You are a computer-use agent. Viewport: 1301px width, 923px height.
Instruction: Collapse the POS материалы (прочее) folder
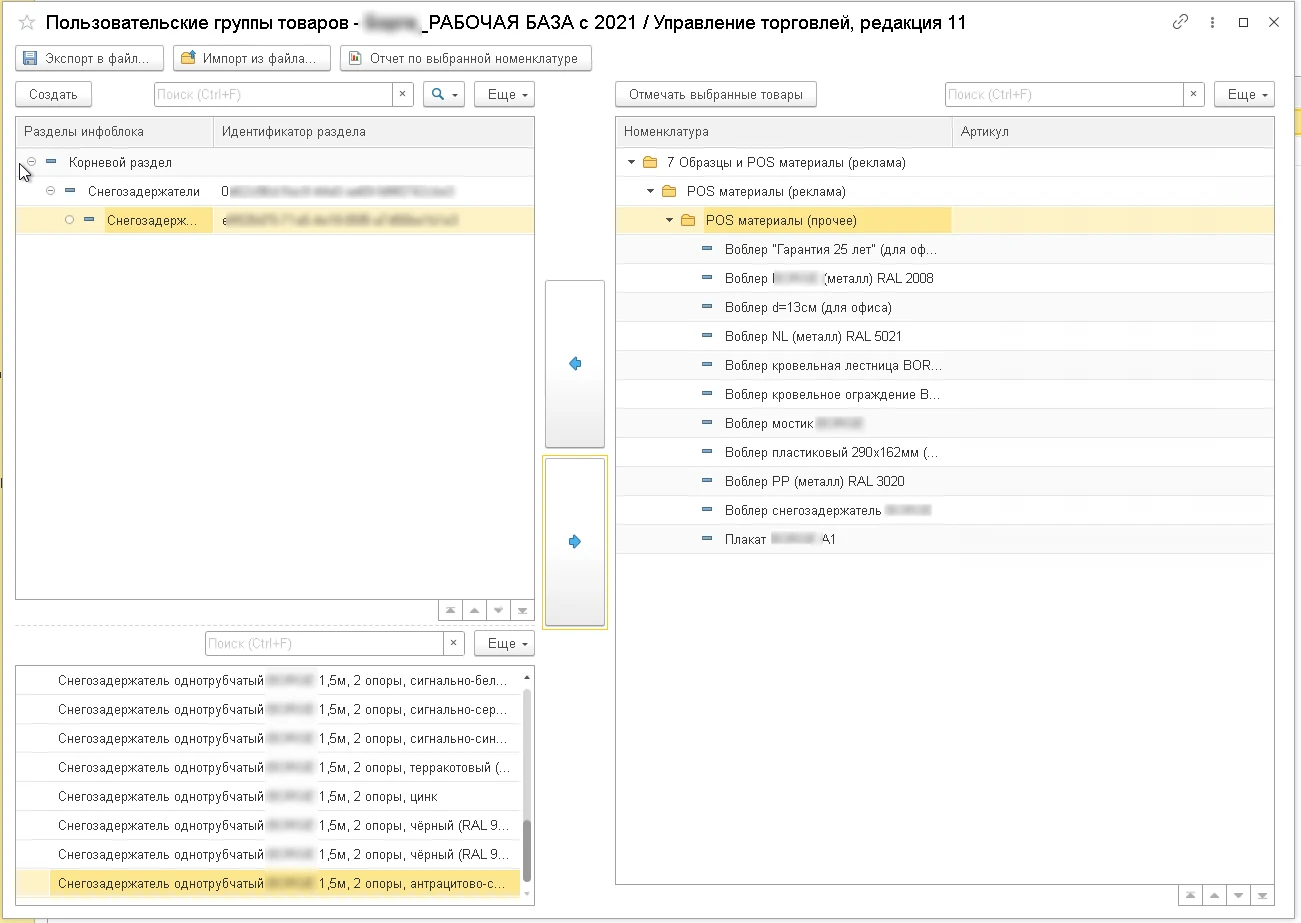(x=669, y=220)
